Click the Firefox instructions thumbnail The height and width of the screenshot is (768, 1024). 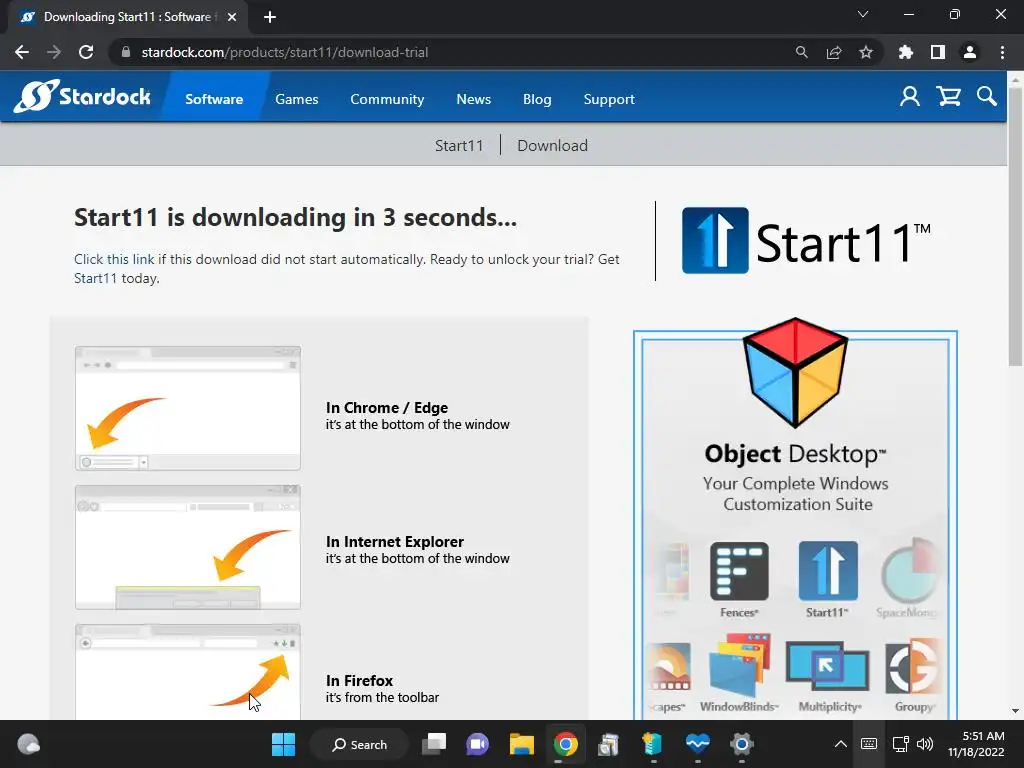[188, 672]
